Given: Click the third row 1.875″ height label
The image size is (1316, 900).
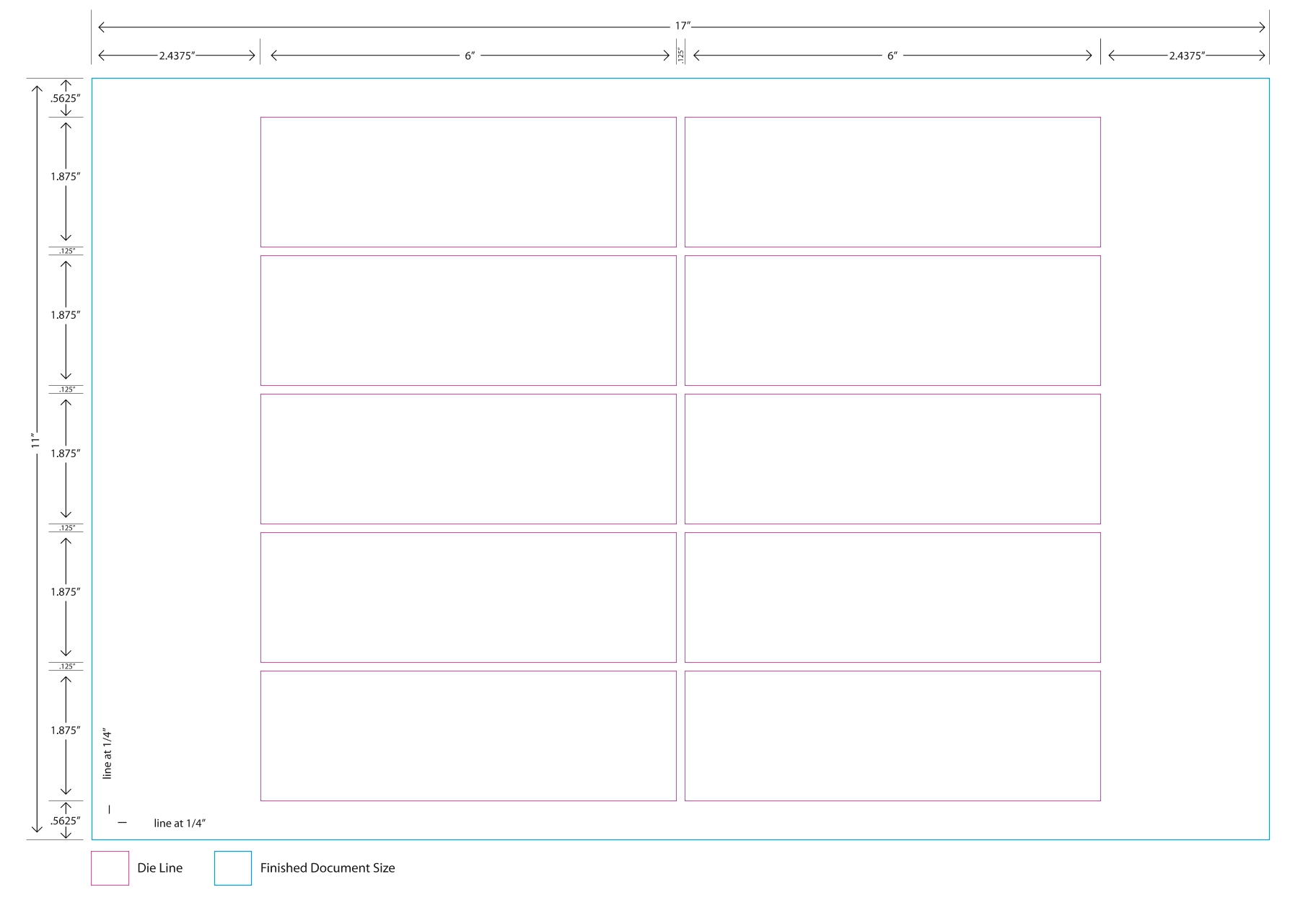Looking at the screenshot, I should coord(66,454).
